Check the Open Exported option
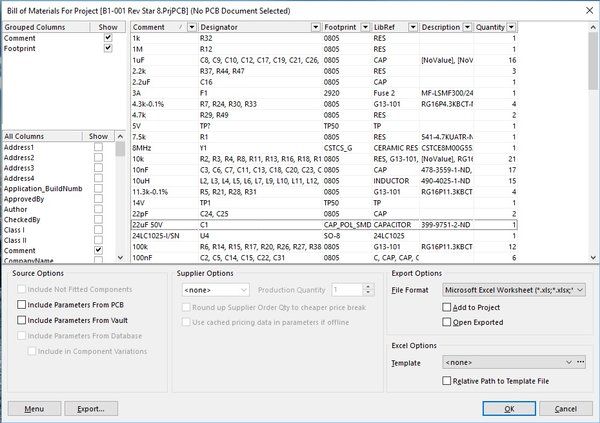Viewport: 600px width, 423px height. pos(447,322)
